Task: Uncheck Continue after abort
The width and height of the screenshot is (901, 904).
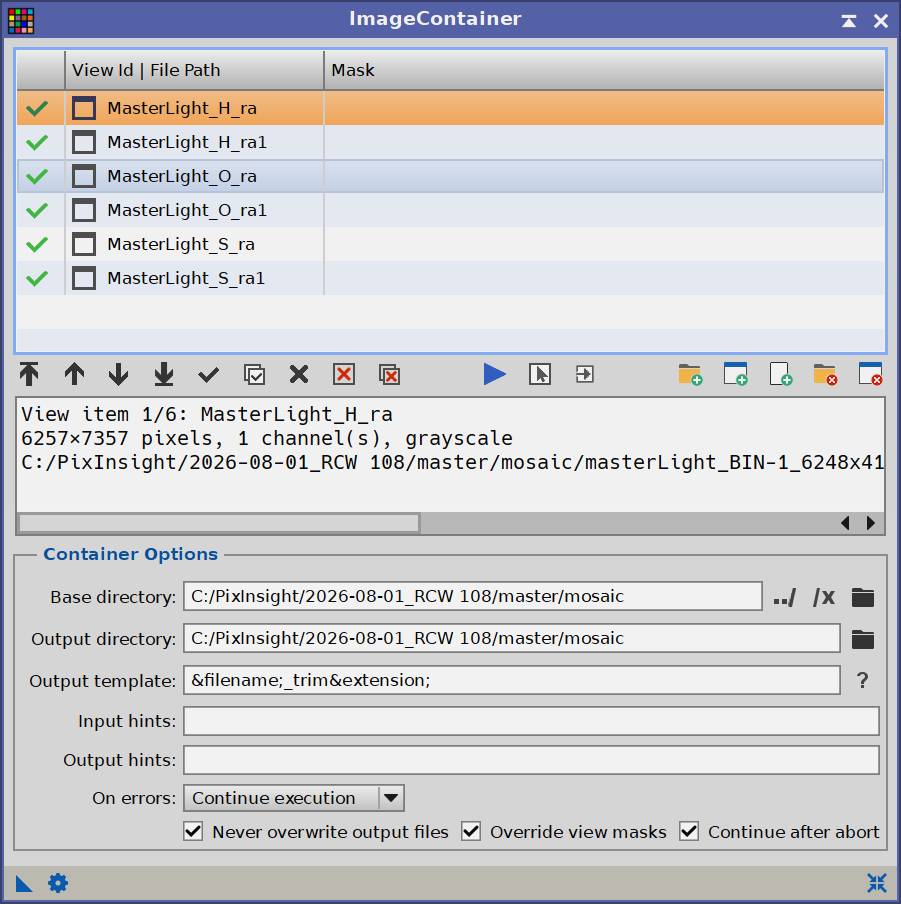Action: (x=689, y=831)
